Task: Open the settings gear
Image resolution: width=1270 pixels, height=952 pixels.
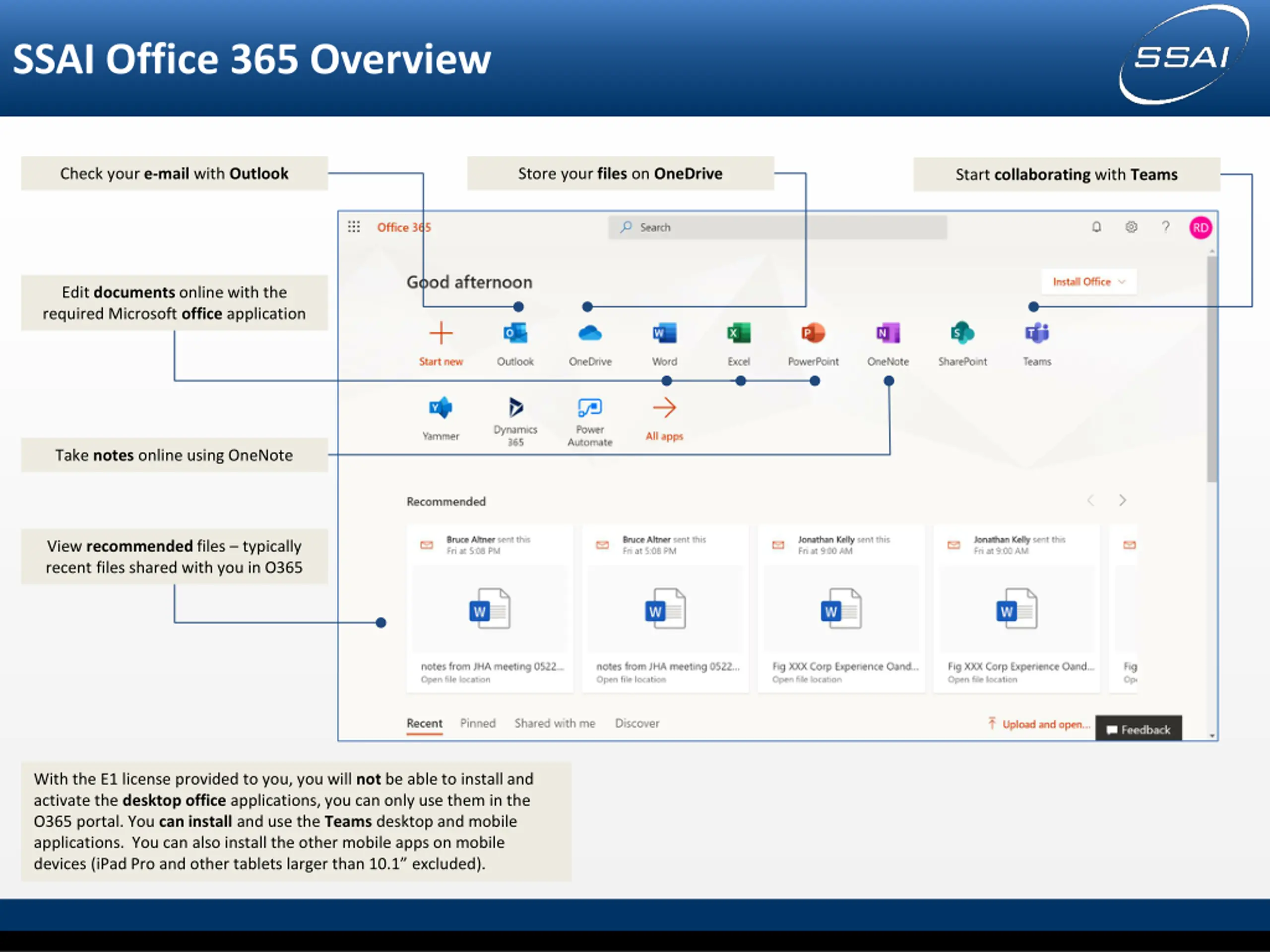Action: tap(1131, 227)
